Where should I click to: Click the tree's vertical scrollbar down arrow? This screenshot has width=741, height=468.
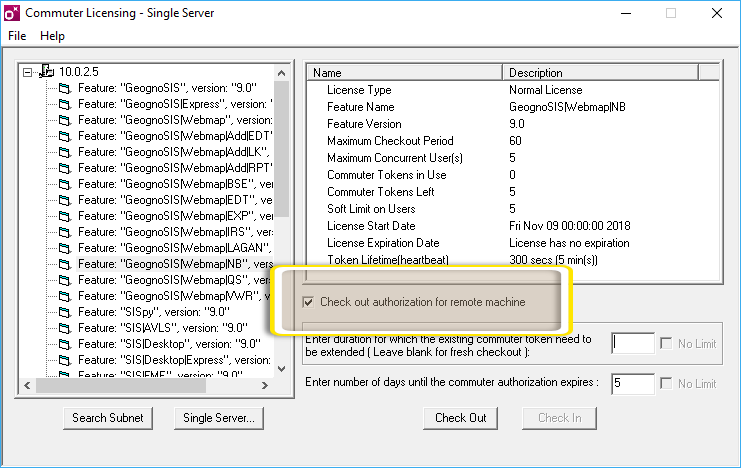point(282,369)
